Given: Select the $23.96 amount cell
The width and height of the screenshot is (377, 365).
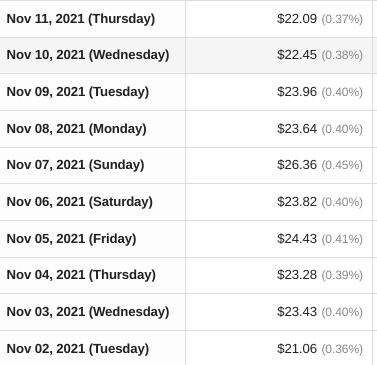Looking at the screenshot, I should click(x=279, y=92).
